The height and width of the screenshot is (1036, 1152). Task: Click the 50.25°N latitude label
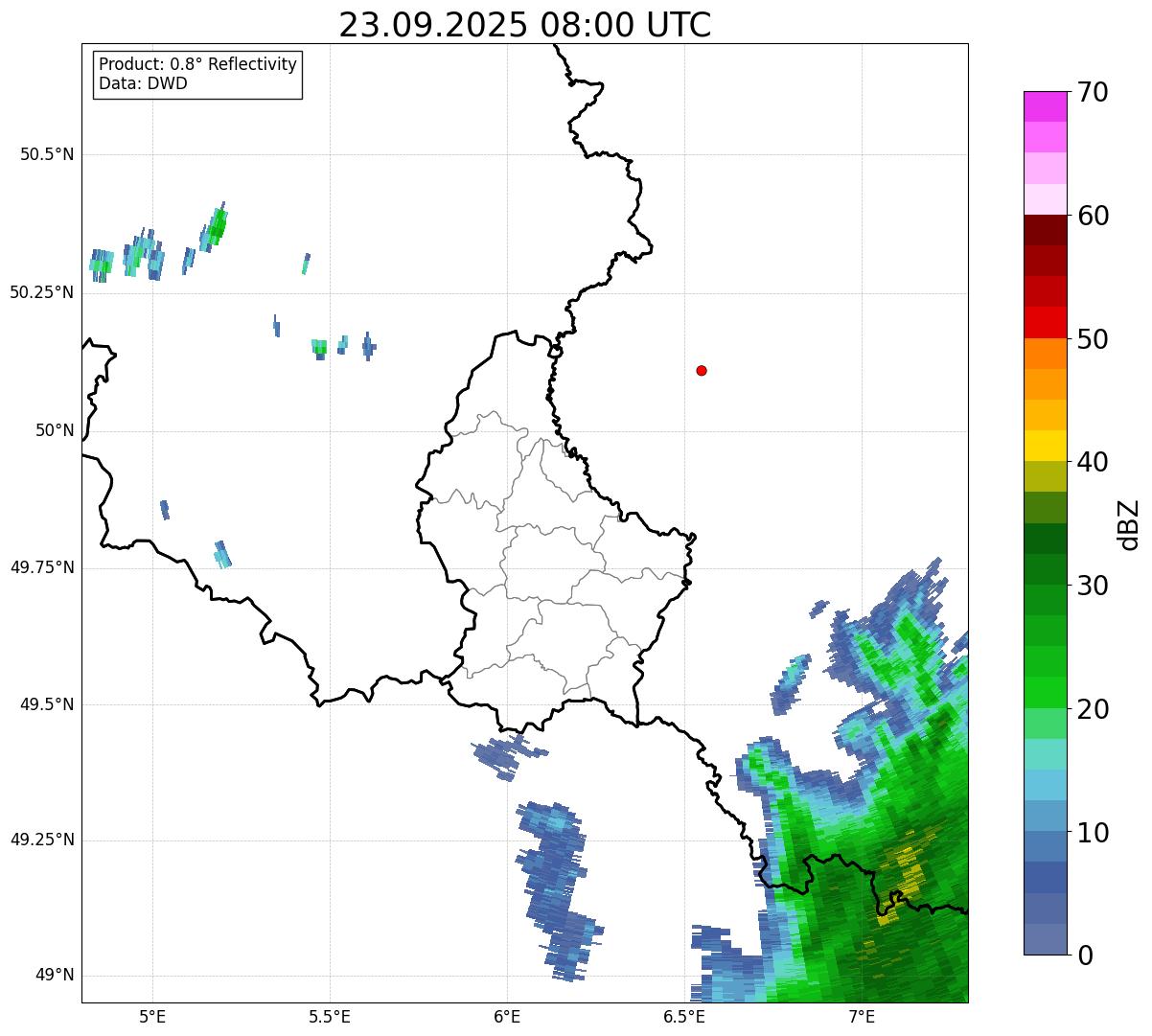(x=42, y=293)
